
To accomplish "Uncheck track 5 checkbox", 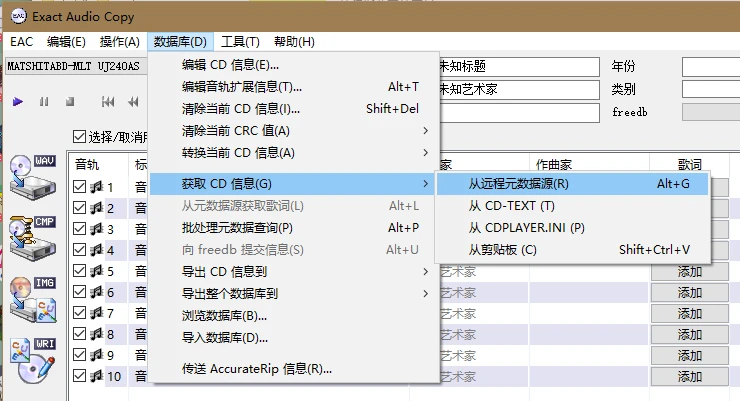I will click(79, 271).
